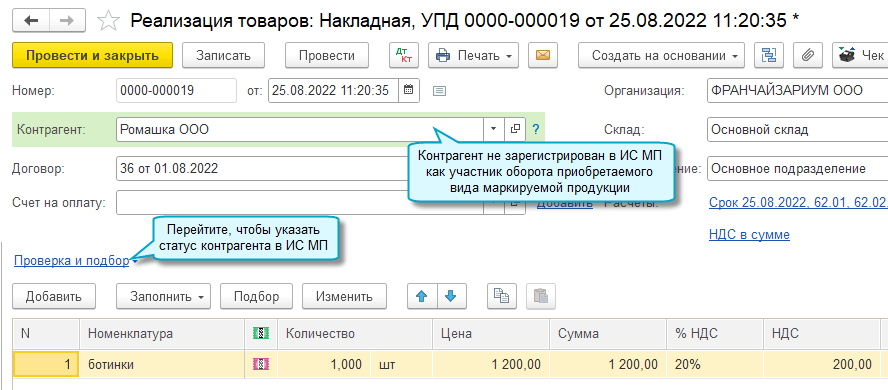
Task: Open document structure icon in toolbar
Action: [x=770, y=55]
